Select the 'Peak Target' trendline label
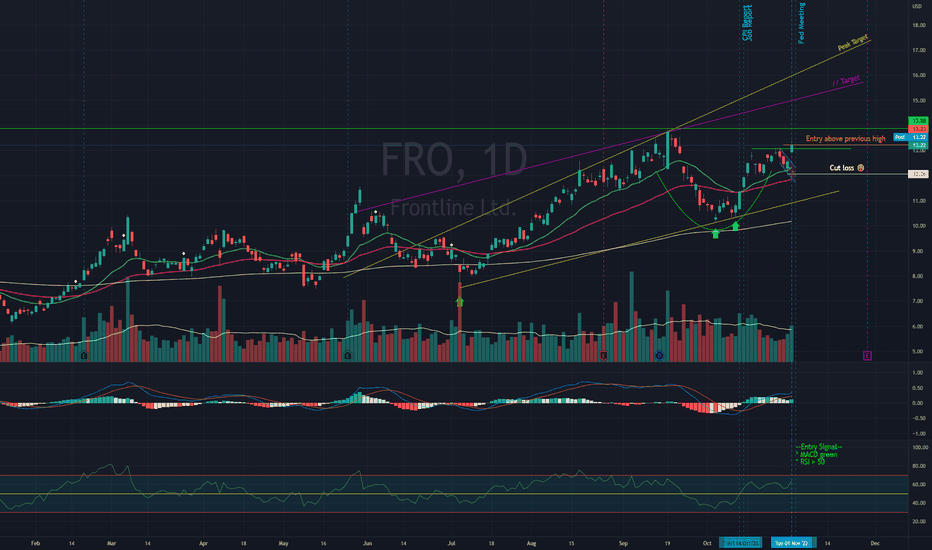The width and height of the screenshot is (932, 550). coord(853,43)
